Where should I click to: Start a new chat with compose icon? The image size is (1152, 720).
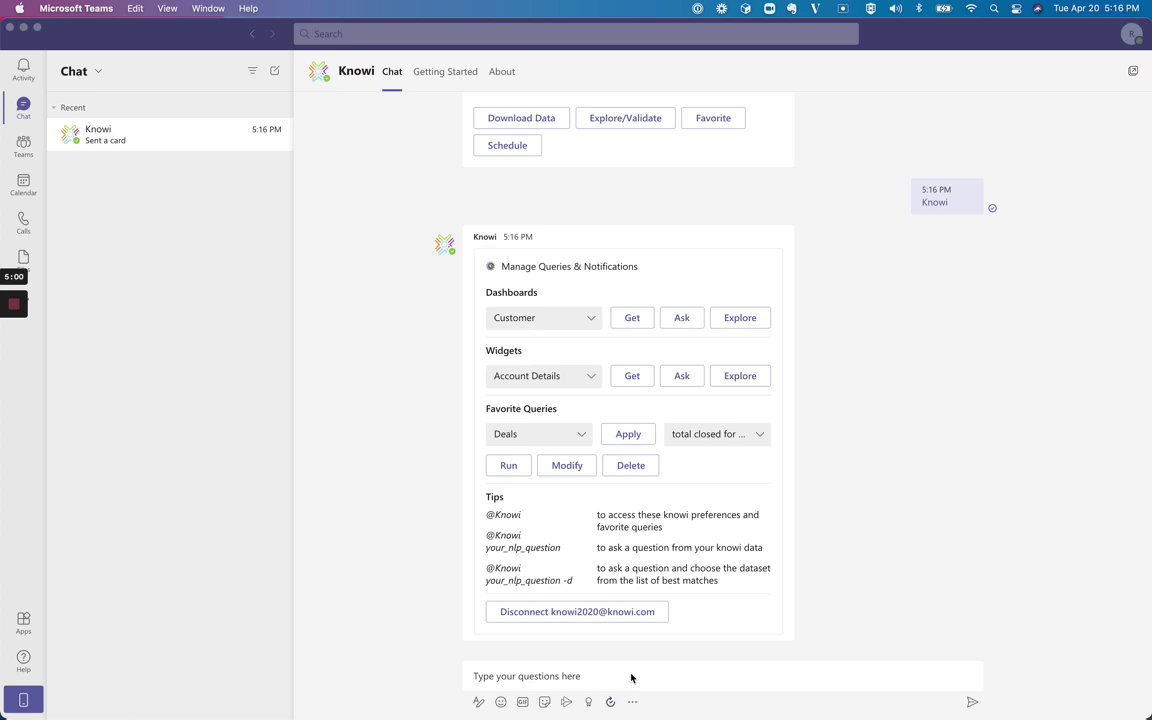pyautogui.click(x=275, y=71)
